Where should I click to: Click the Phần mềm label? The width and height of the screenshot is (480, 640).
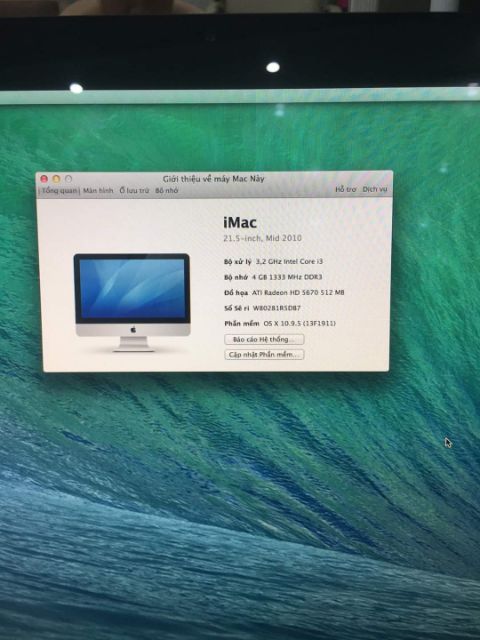tap(242, 323)
